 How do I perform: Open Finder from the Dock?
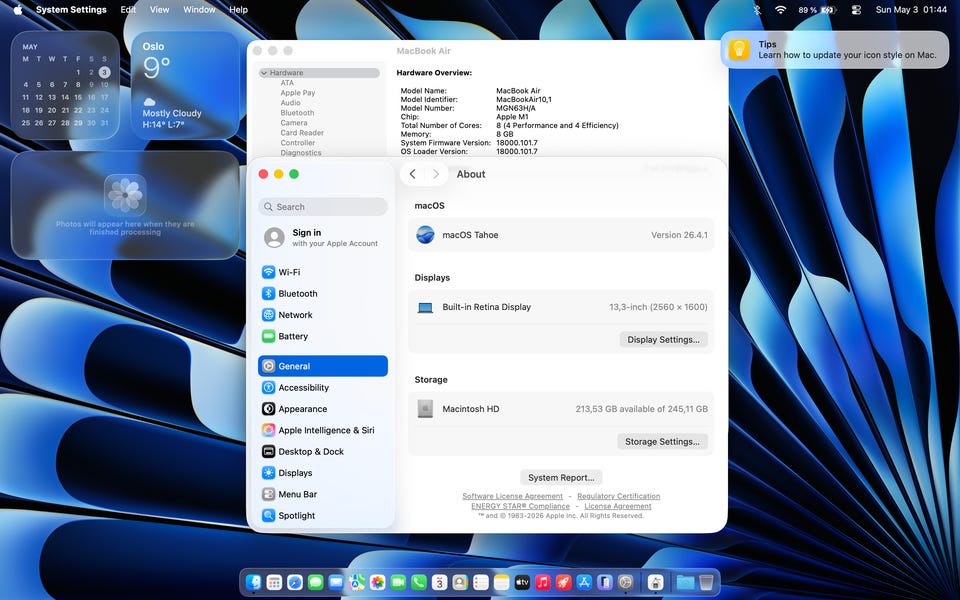pyautogui.click(x=253, y=582)
